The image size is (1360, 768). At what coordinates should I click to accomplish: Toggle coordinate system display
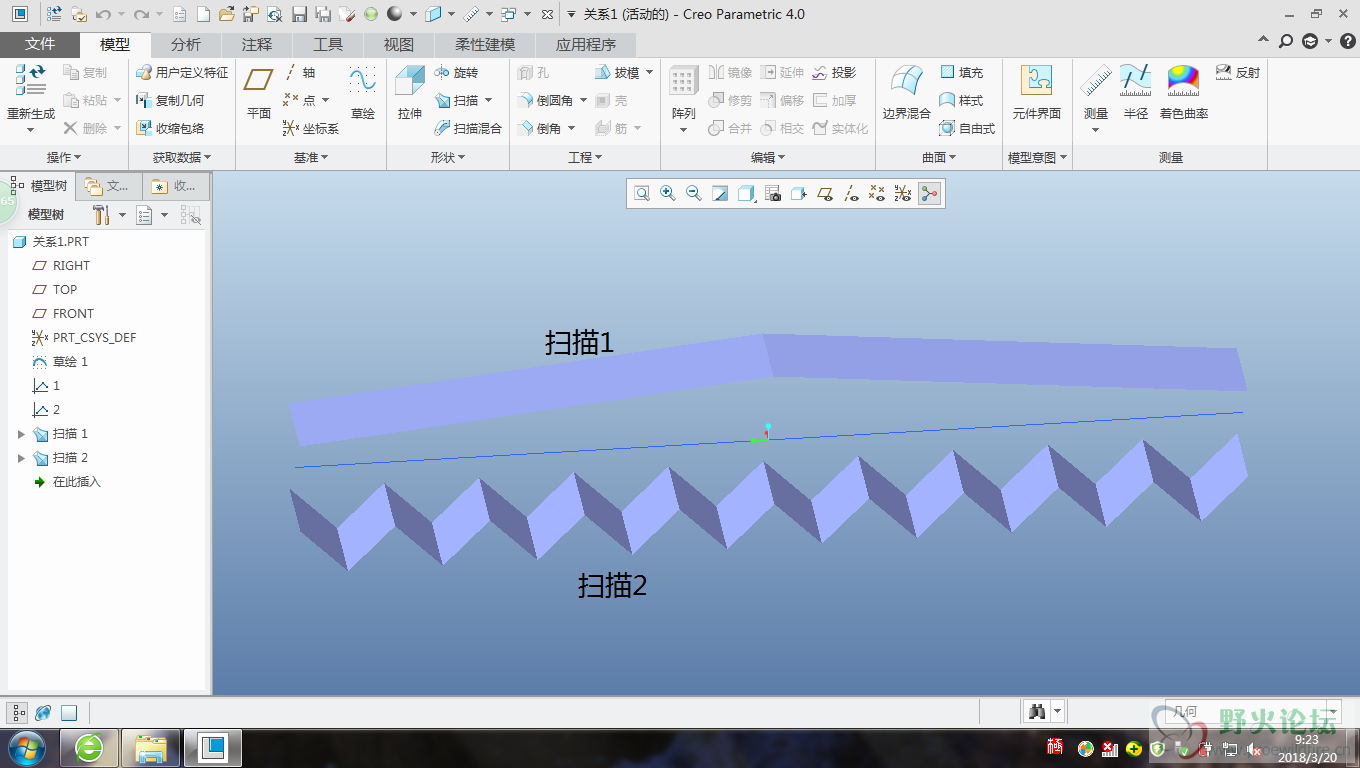[903, 194]
